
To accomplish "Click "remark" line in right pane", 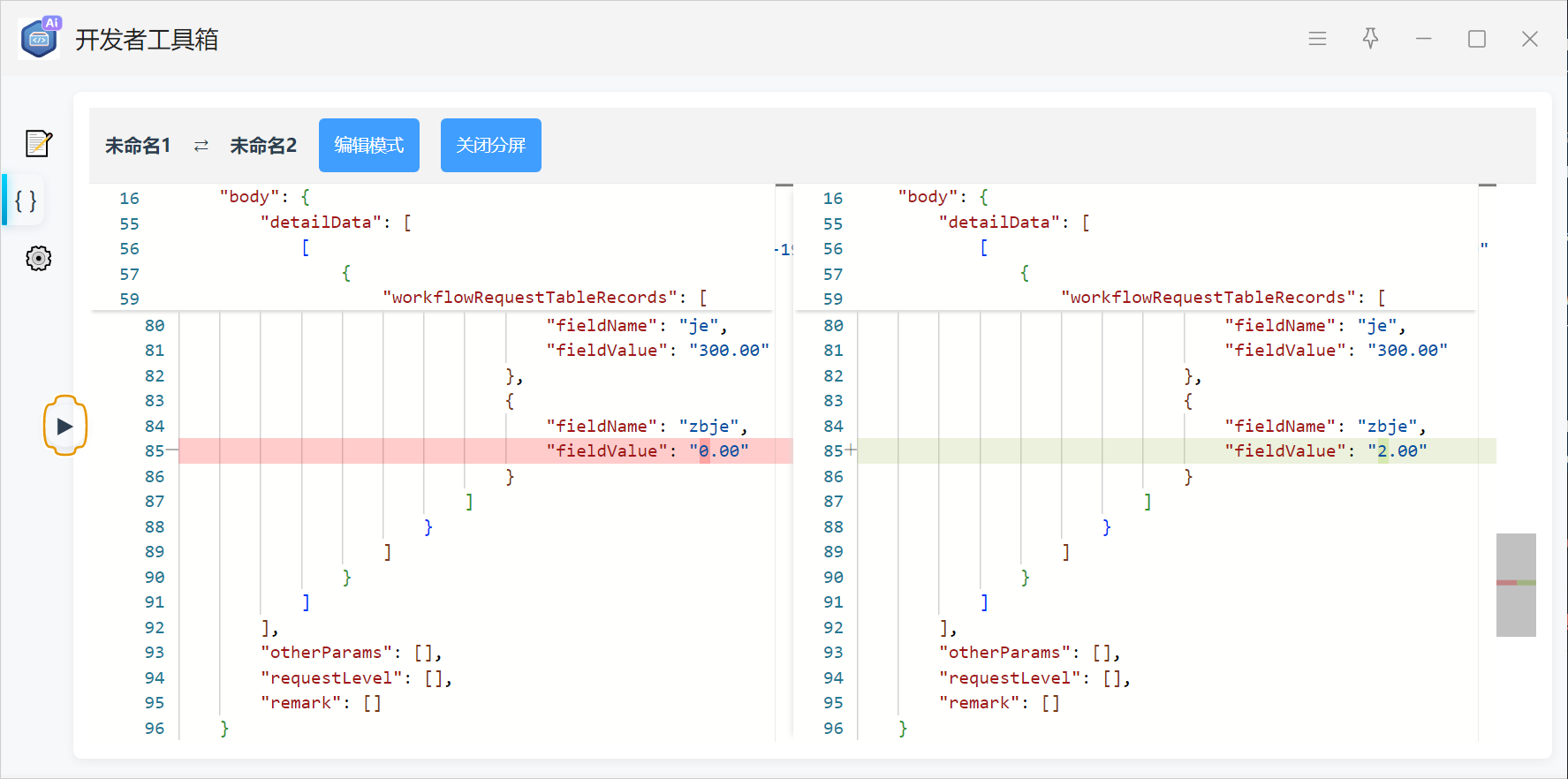I will pyautogui.click(x=999, y=703).
